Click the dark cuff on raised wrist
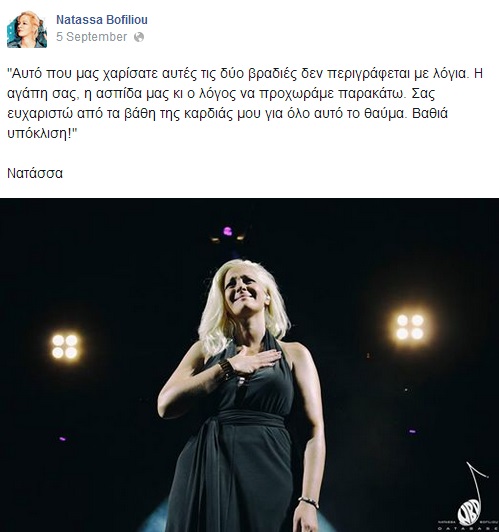The image size is (499, 532). pos(226,369)
